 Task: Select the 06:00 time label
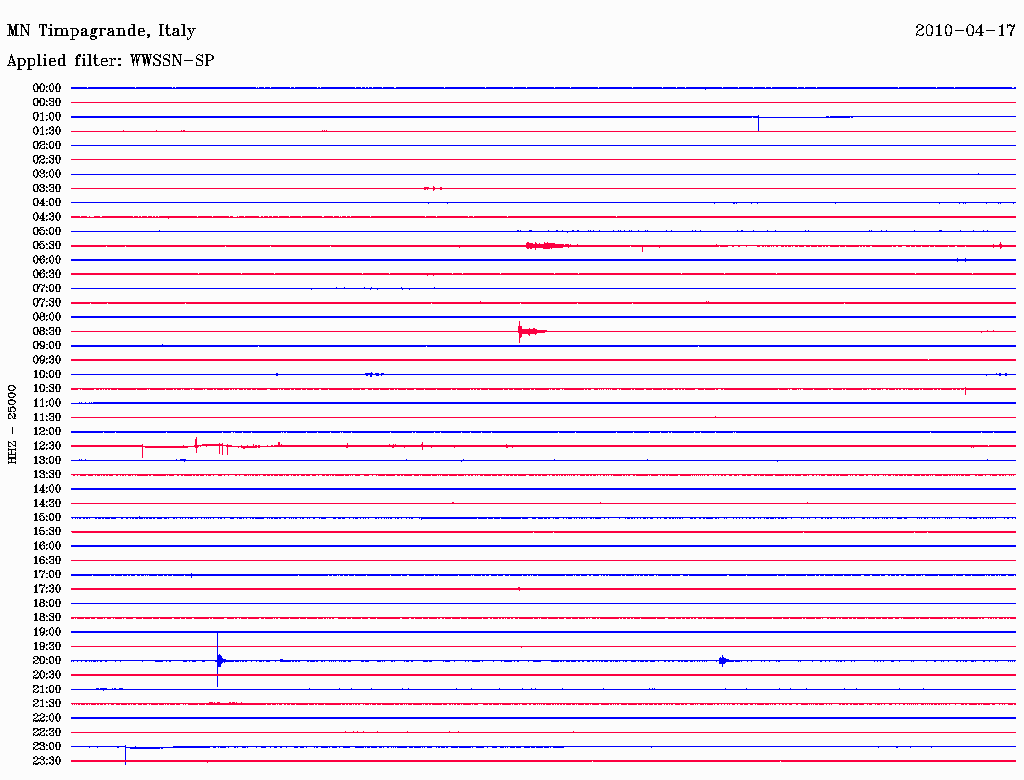[x=47, y=260]
